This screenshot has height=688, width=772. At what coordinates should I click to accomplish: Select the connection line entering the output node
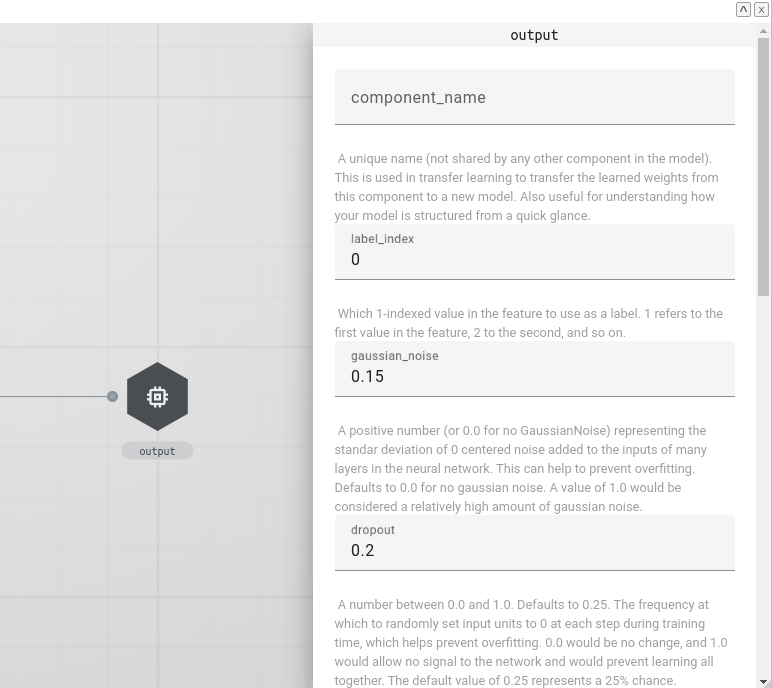tap(50, 397)
